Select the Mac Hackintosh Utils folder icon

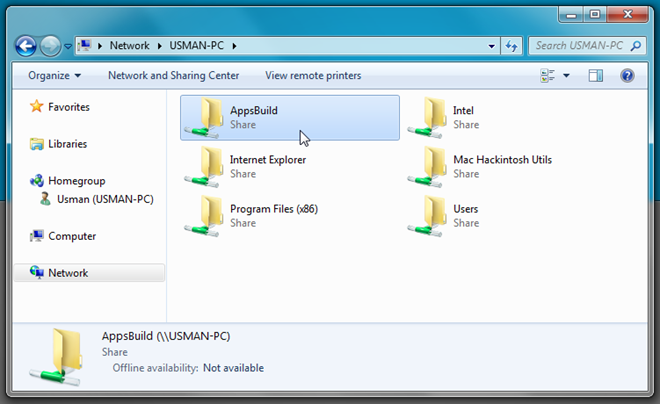[x=427, y=167]
